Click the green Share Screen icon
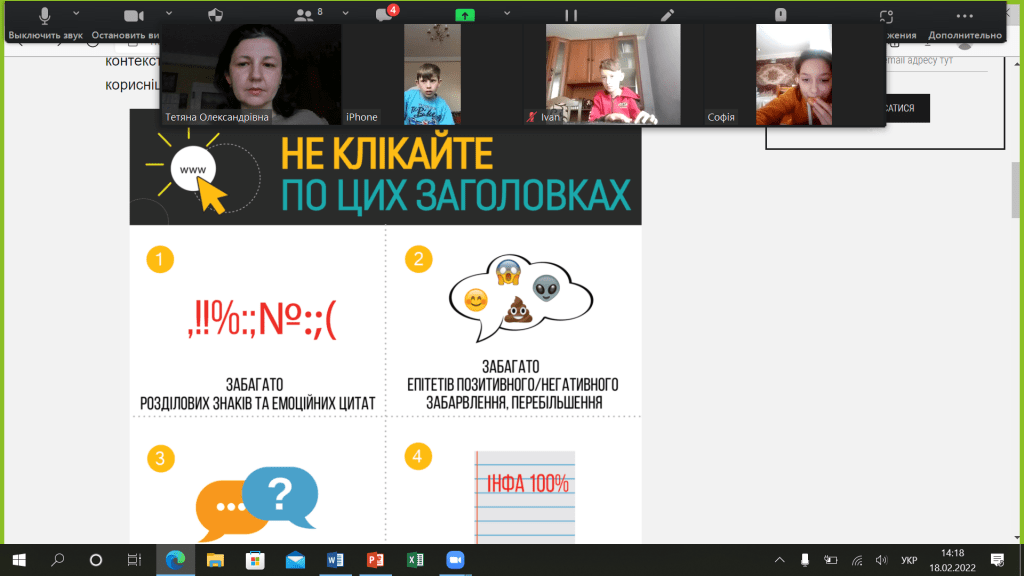Image resolution: width=1024 pixels, height=576 pixels. click(464, 16)
